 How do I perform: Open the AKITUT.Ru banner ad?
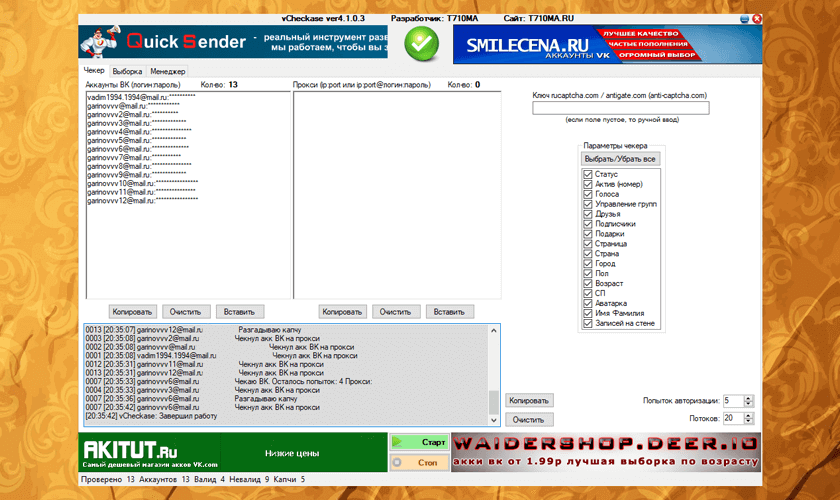233,452
